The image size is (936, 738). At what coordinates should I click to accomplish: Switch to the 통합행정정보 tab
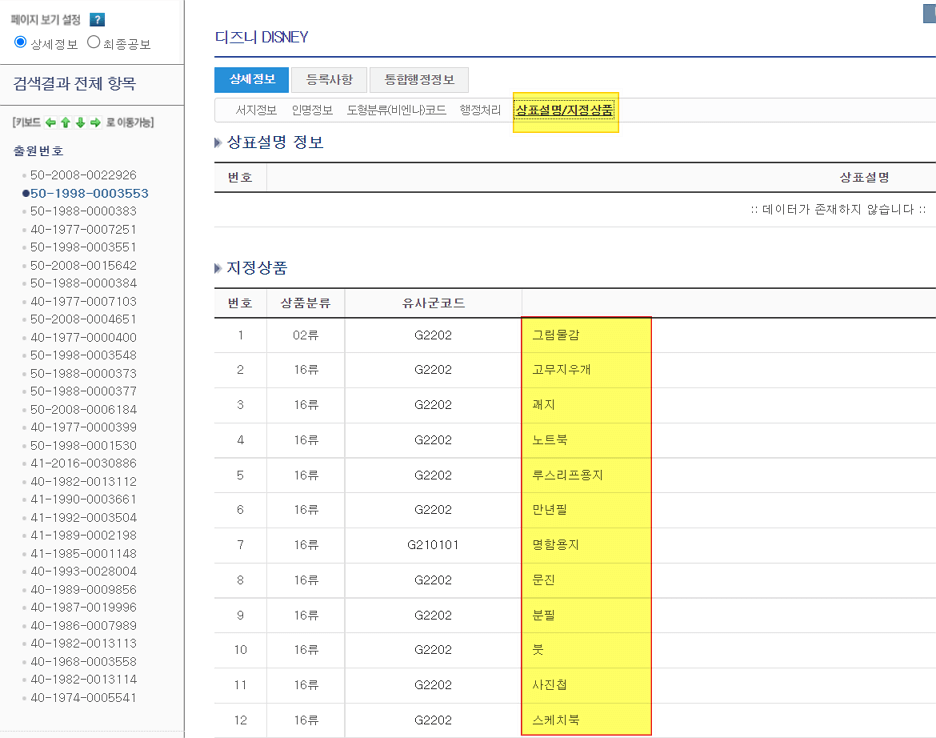tap(419, 79)
